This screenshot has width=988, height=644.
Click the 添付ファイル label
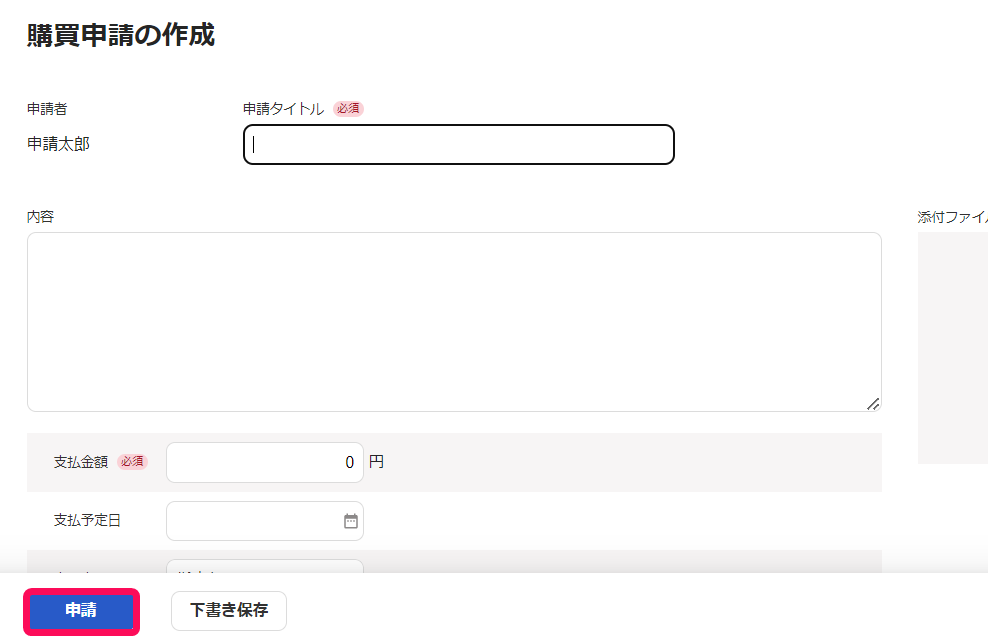[953, 217]
